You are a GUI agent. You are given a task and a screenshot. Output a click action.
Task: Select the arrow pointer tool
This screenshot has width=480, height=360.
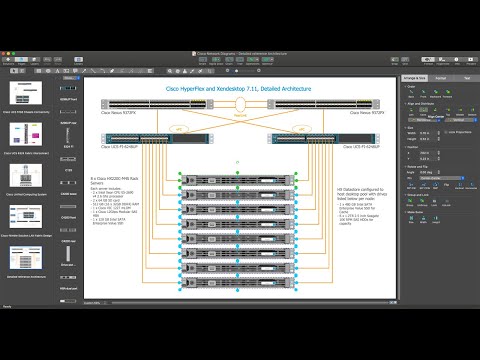(14, 71)
